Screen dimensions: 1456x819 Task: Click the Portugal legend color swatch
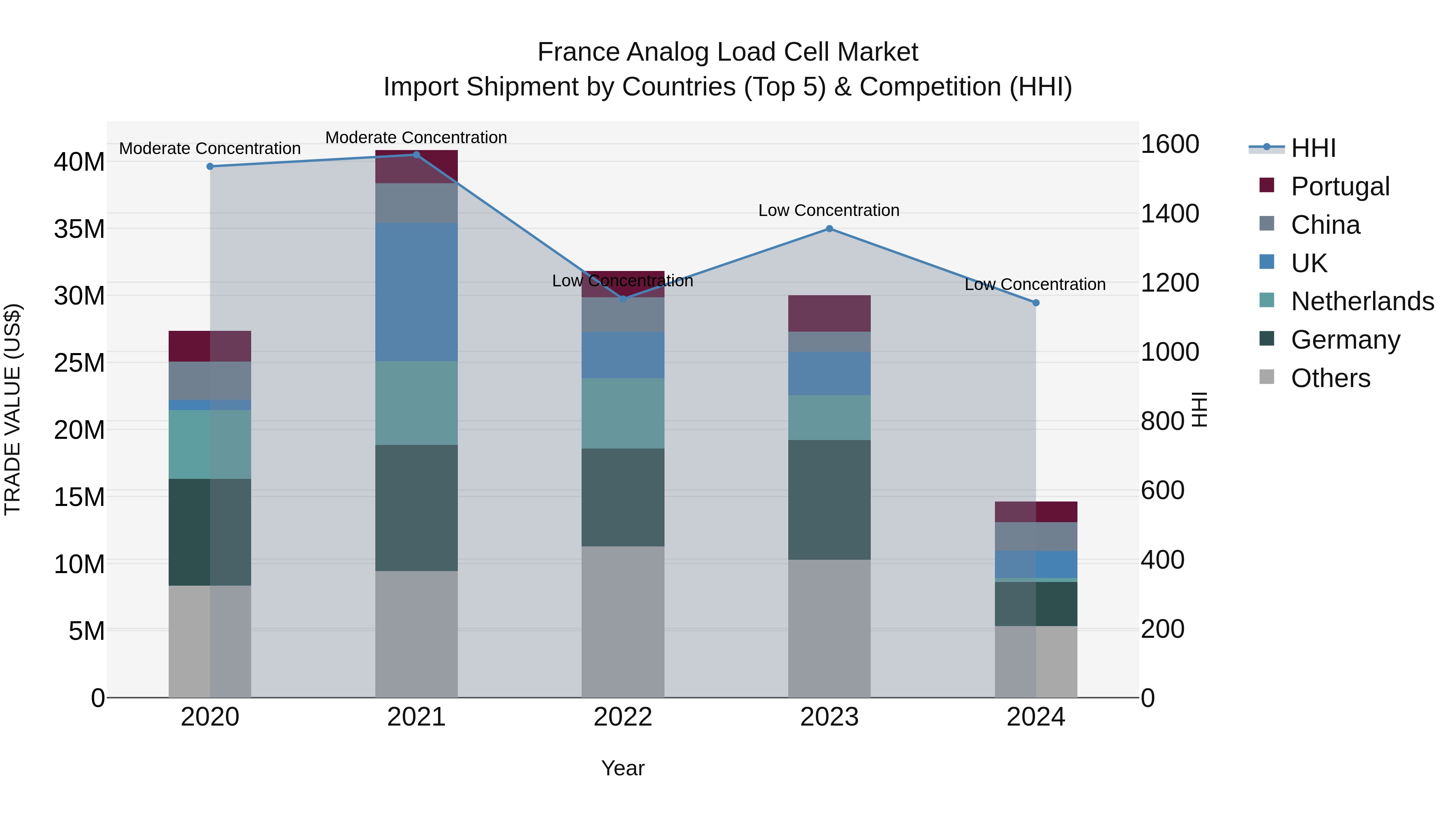[1267, 185]
